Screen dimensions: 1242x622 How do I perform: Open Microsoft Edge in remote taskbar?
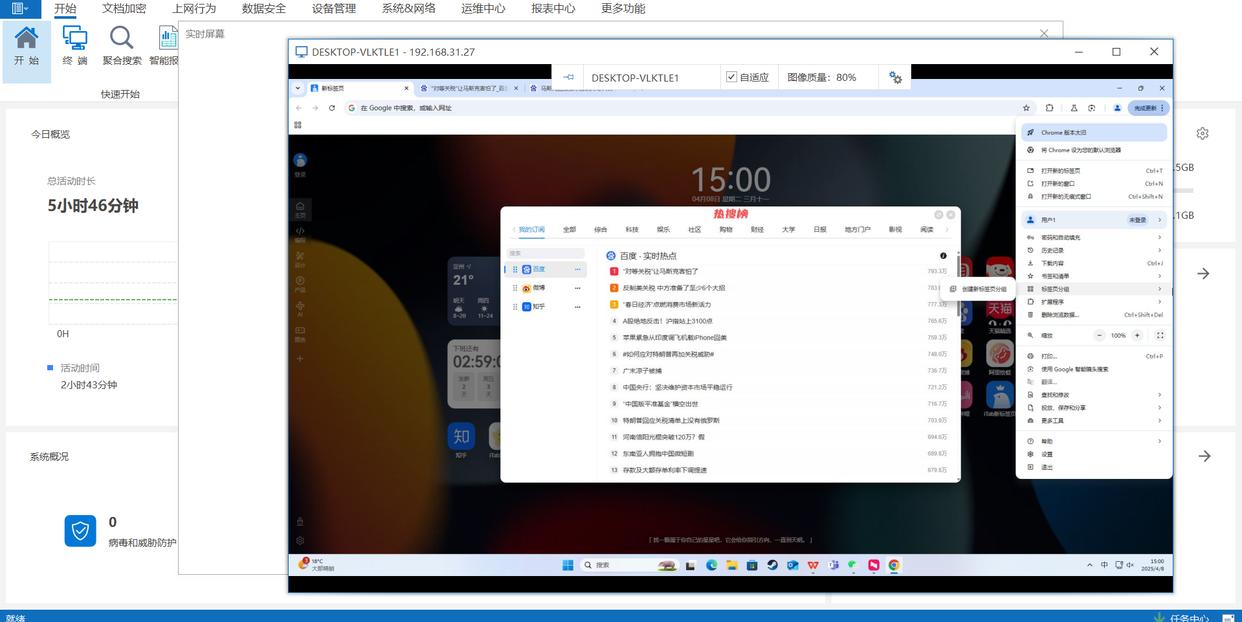point(712,565)
